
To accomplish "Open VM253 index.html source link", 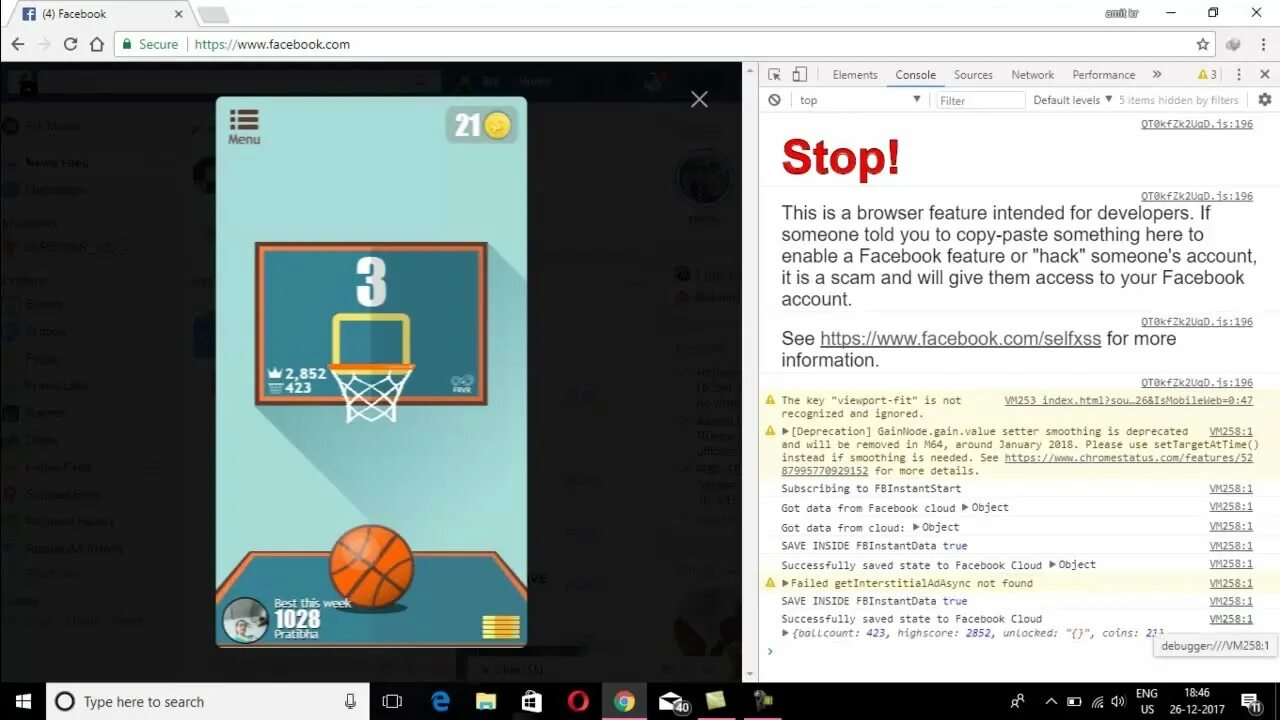I will [1129, 400].
